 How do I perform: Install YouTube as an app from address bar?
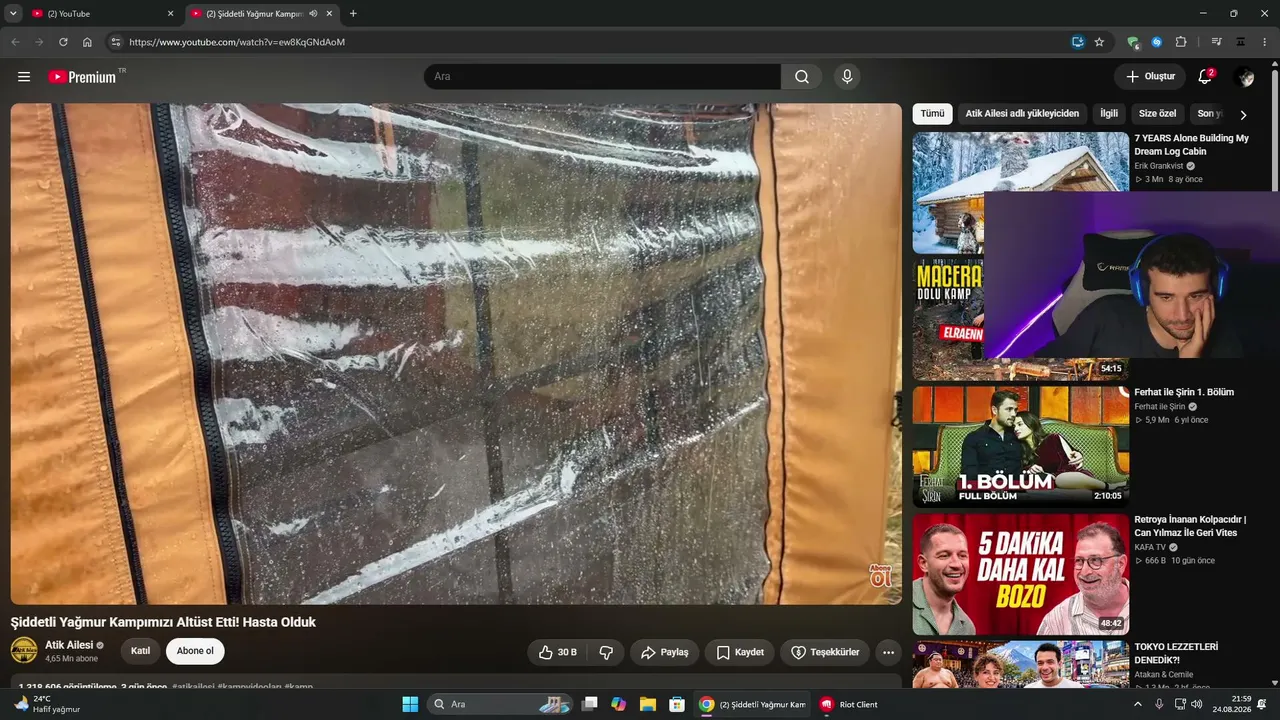click(1077, 42)
